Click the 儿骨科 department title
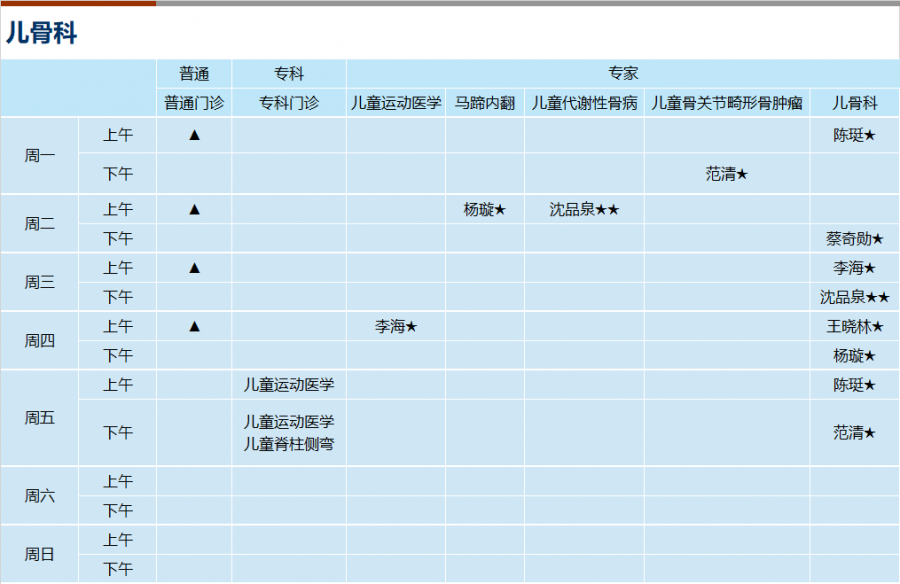 (41, 32)
